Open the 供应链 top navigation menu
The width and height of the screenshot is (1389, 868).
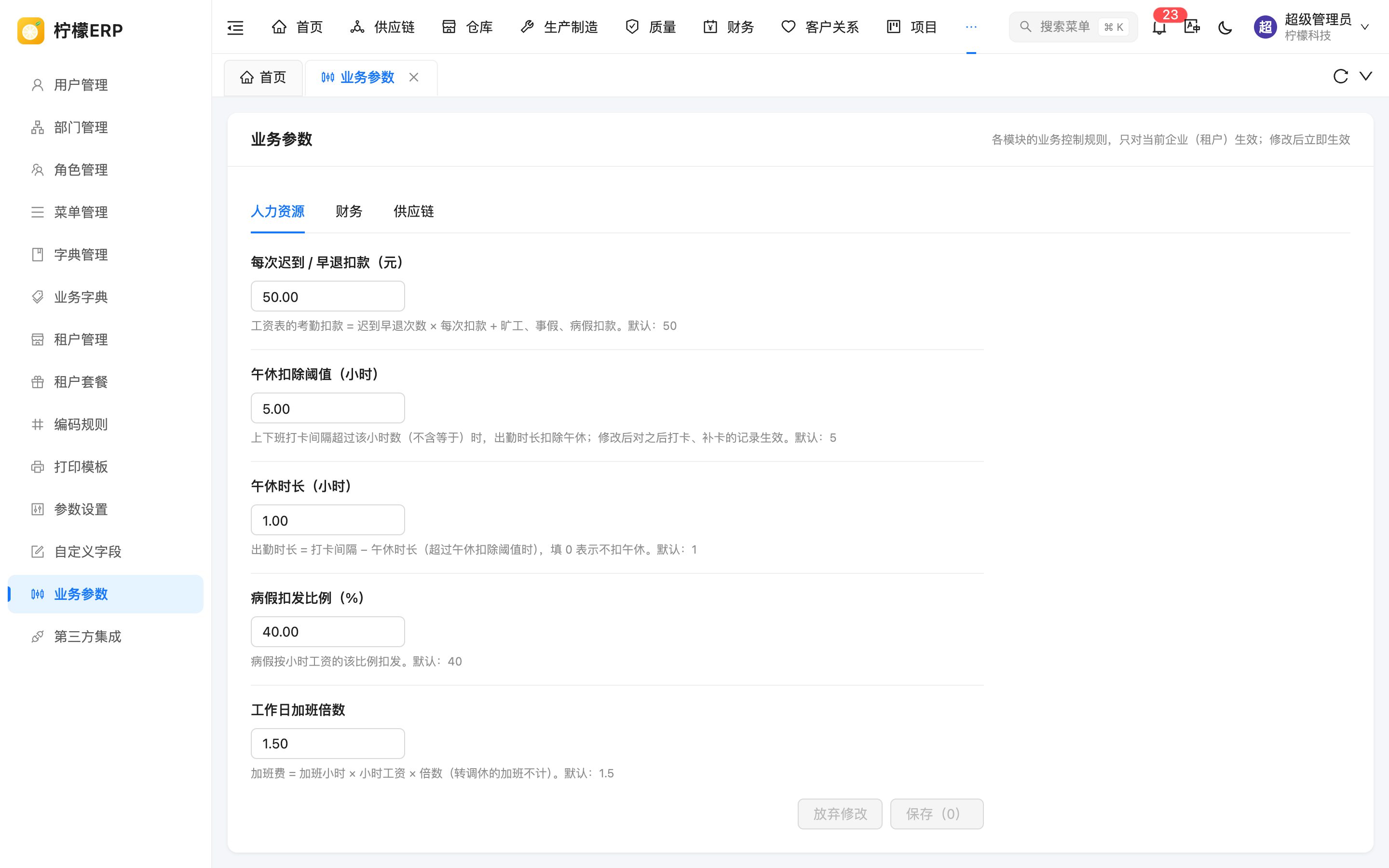point(382,27)
